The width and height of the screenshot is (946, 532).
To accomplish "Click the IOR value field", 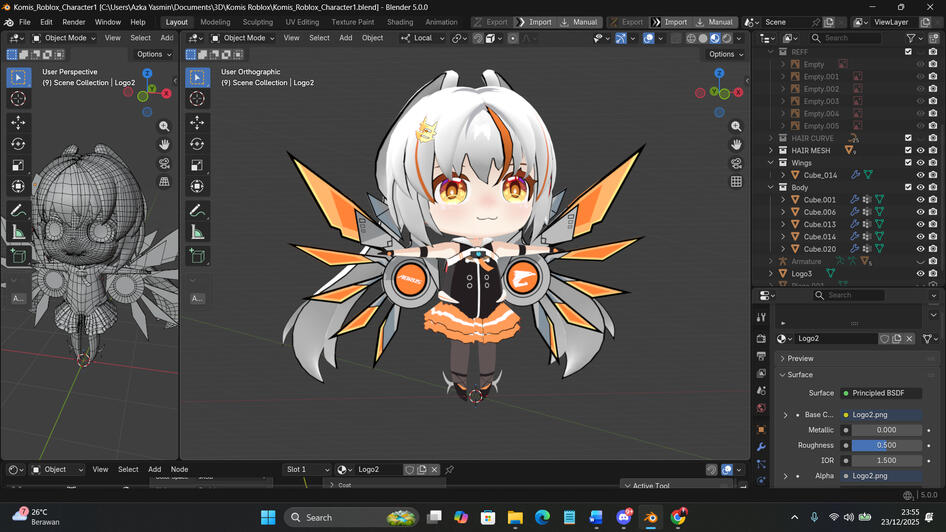I will 886,460.
